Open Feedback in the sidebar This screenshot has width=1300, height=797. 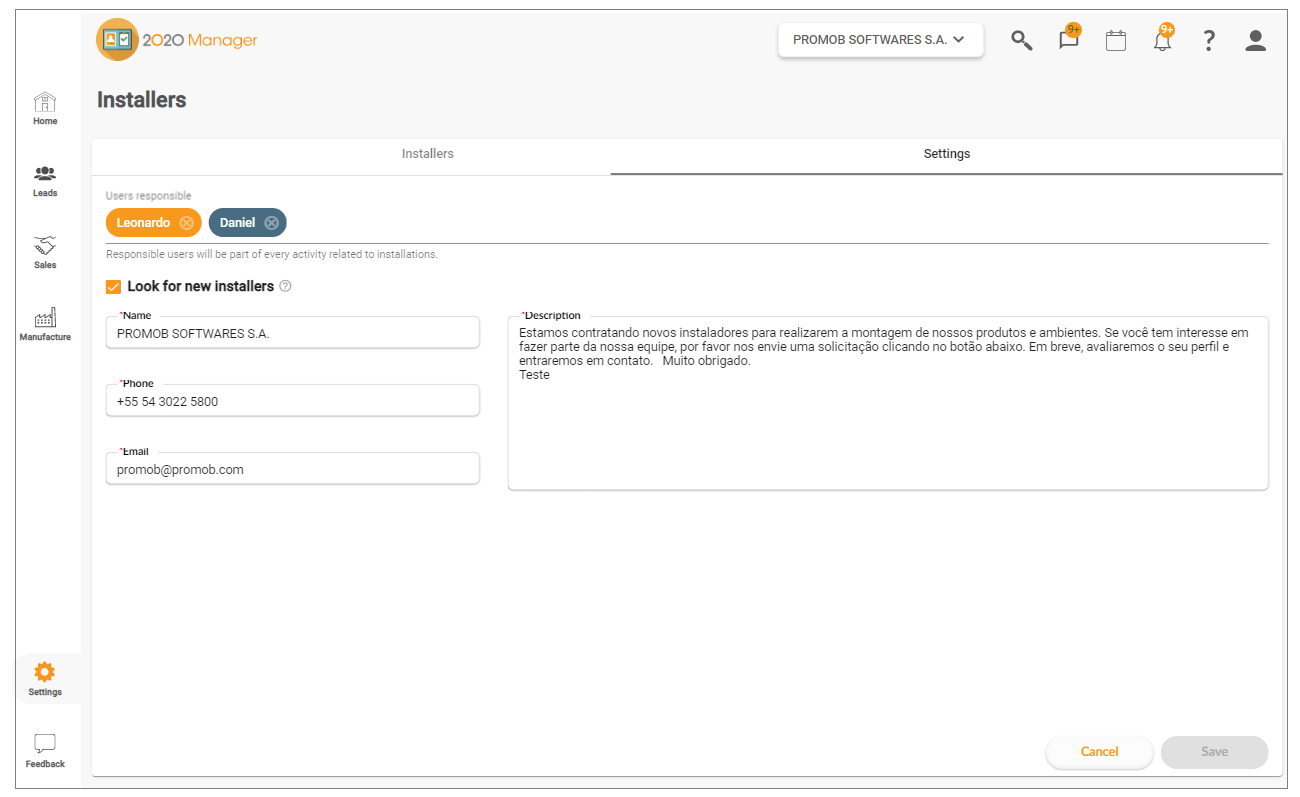tap(45, 751)
